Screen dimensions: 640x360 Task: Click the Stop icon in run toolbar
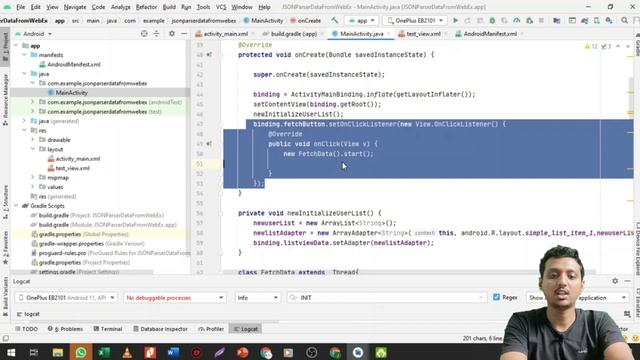[x=541, y=20]
